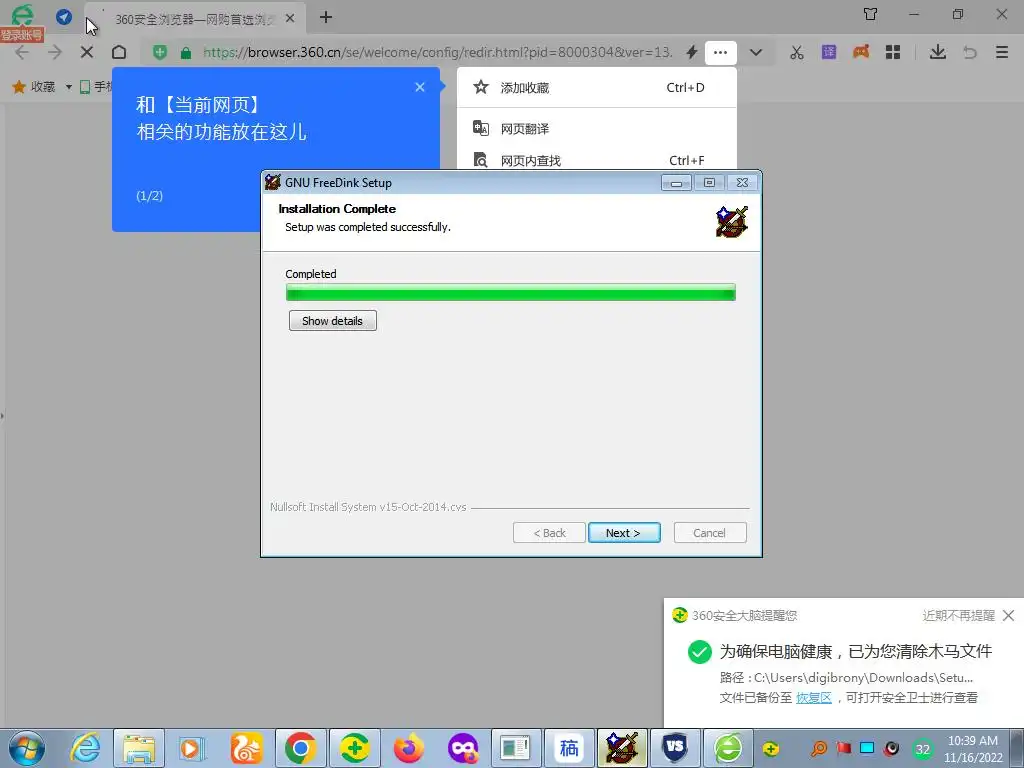Switch to 360 browser taskbar button

[728, 748]
